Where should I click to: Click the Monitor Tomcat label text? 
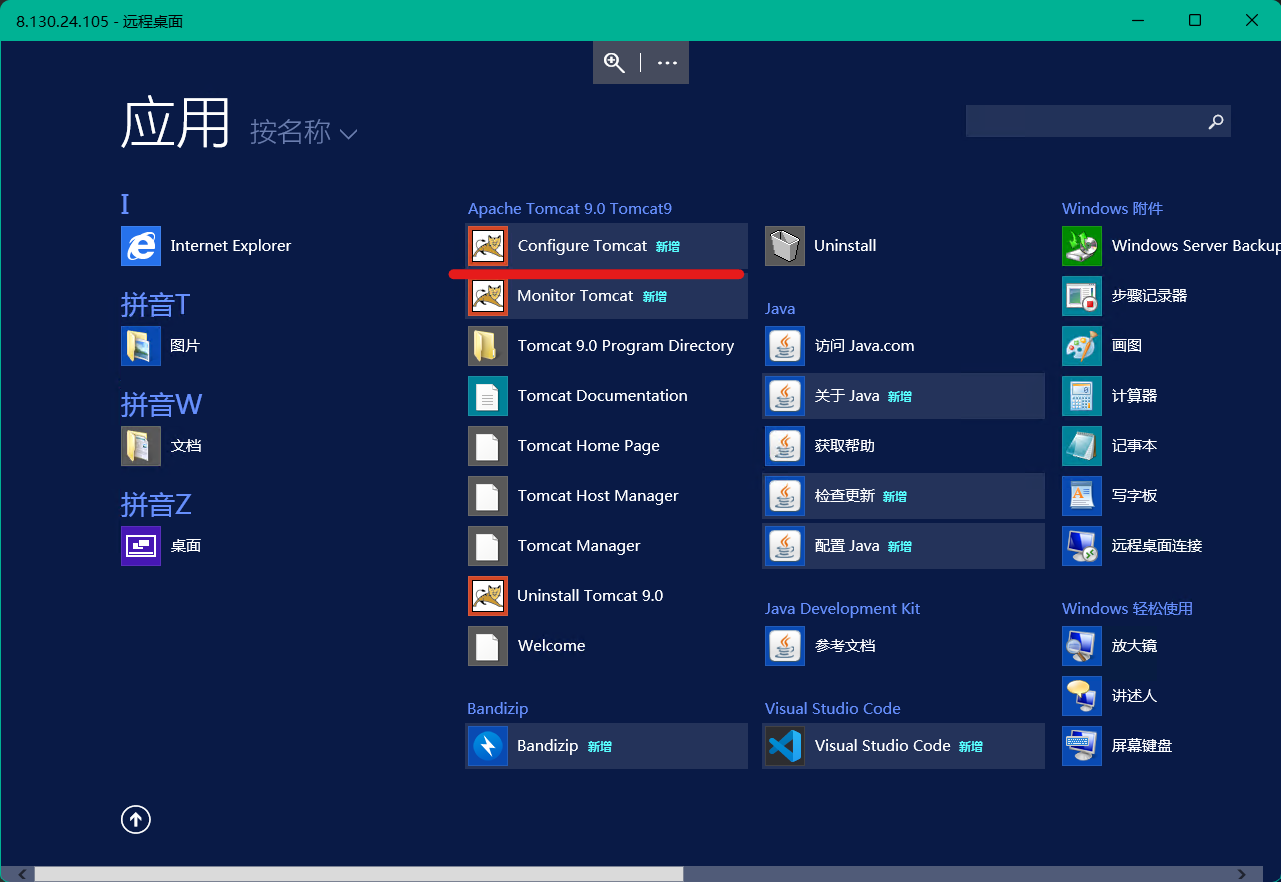tap(575, 296)
